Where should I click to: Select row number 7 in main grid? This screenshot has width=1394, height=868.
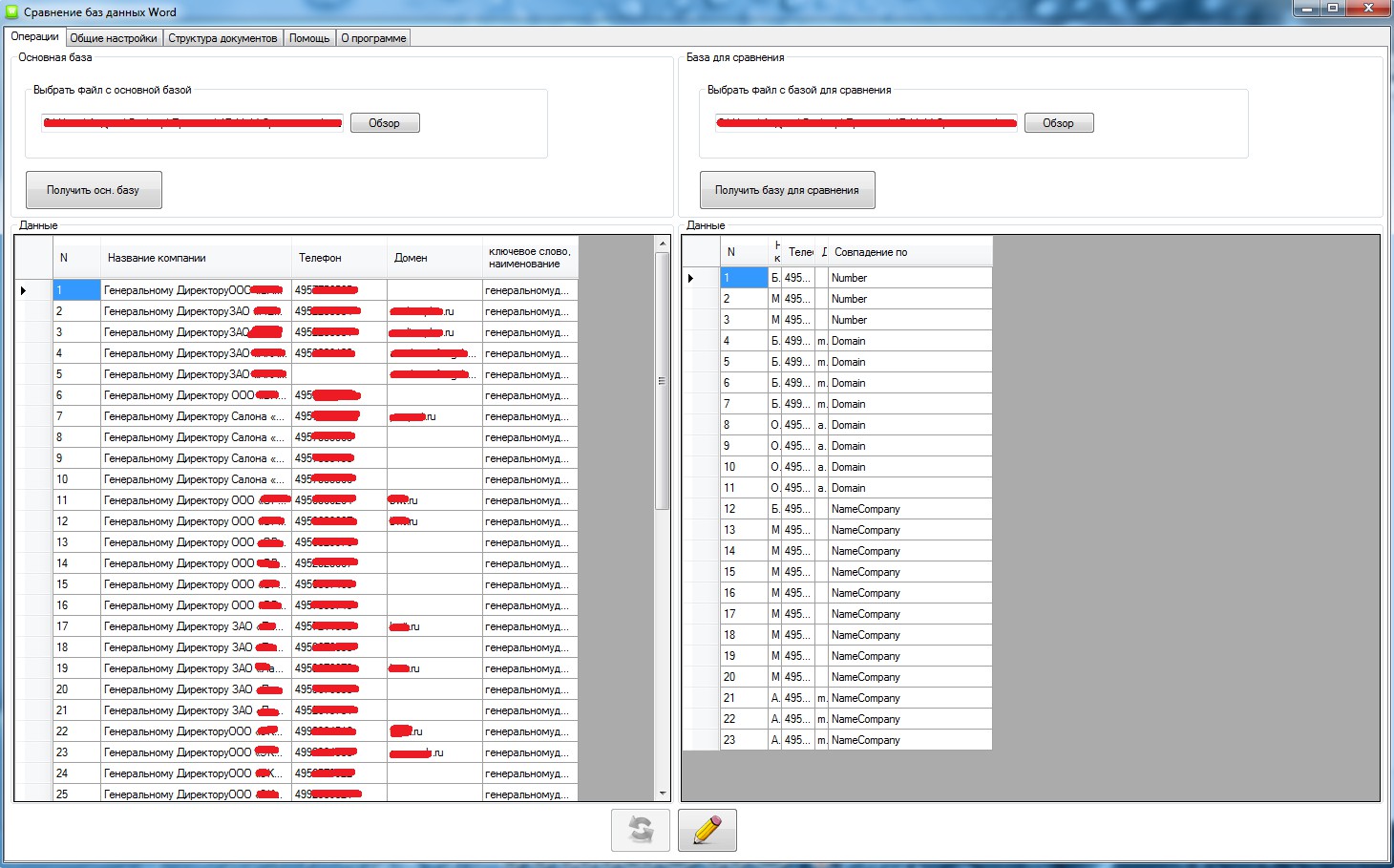click(76, 416)
